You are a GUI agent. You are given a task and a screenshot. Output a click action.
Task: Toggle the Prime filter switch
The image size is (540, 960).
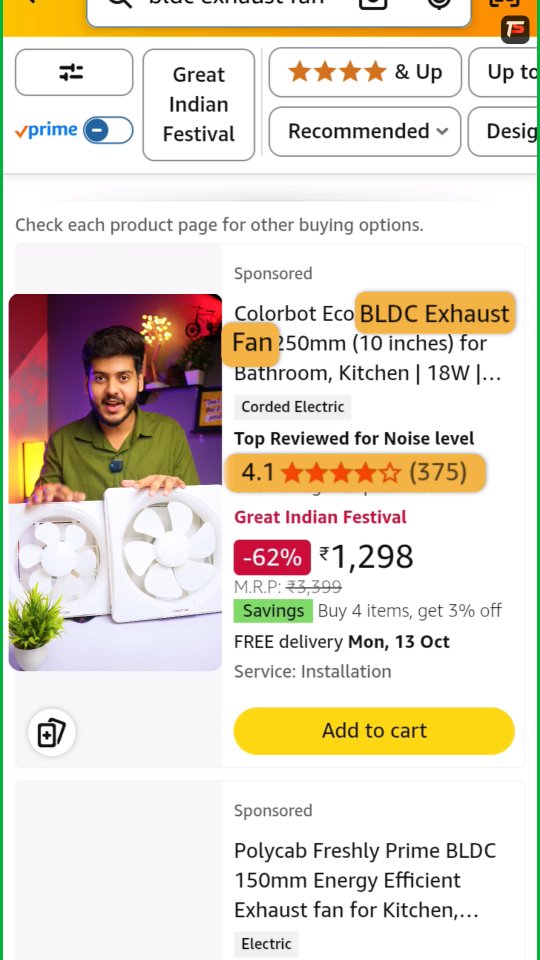click(x=108, y=130)
